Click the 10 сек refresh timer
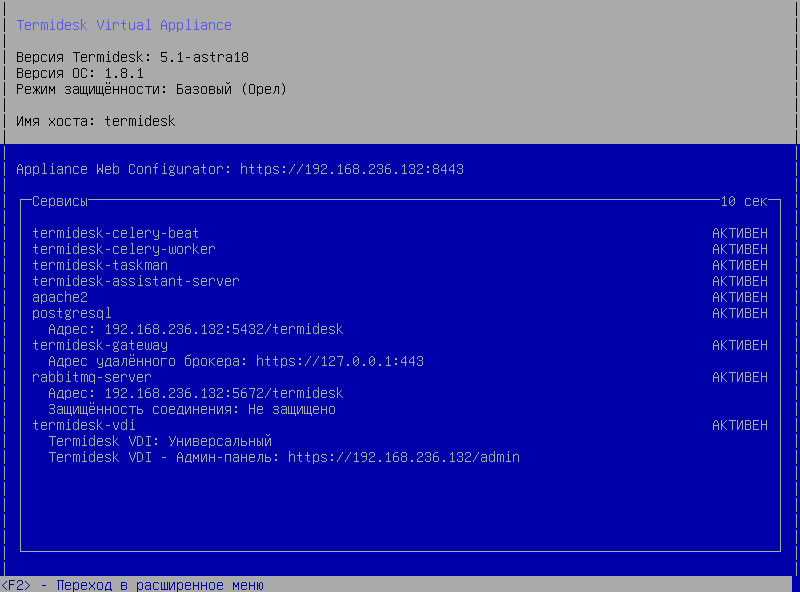Viewport: 800px width, 592px height. click(744, 201)
